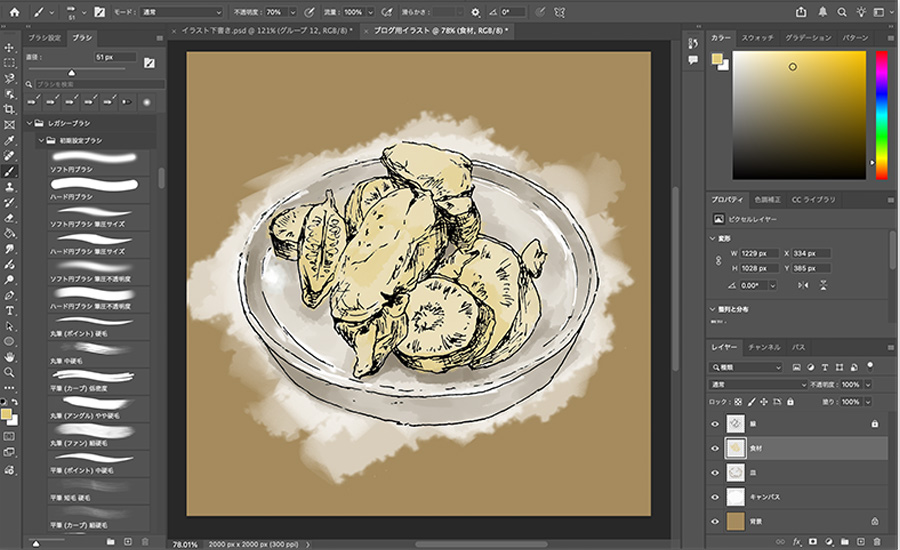Click the Share icon in the top bar

click(801, 12)
